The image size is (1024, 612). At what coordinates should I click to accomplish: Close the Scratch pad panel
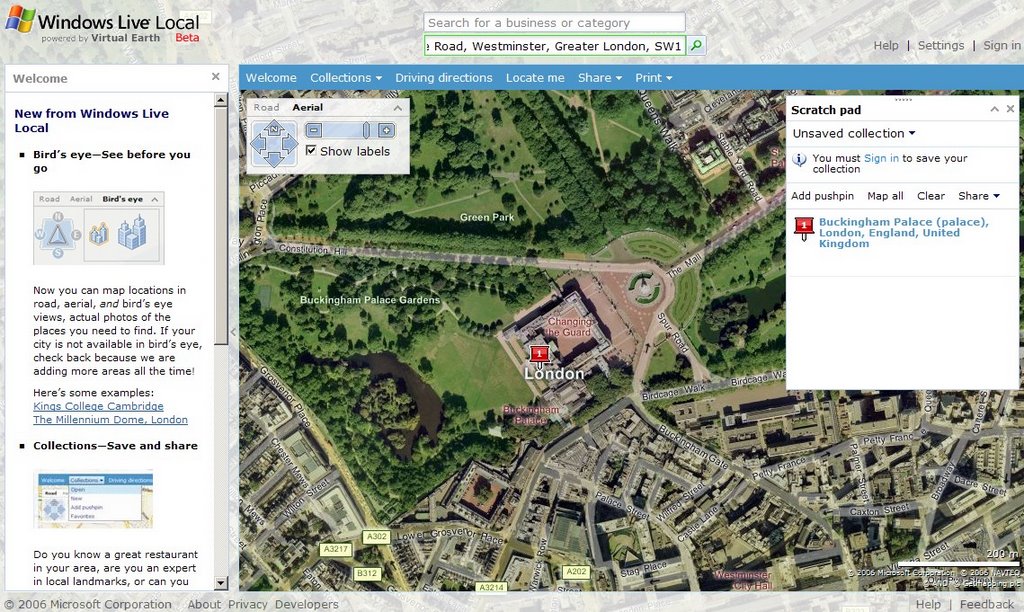(x=1010, y=109)
